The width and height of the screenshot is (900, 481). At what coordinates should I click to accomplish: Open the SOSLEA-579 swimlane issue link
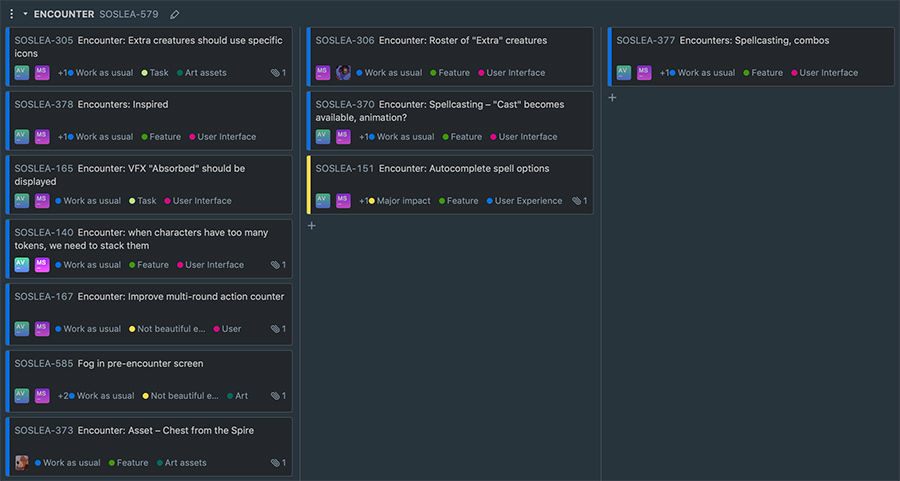[x=129, y=15]
